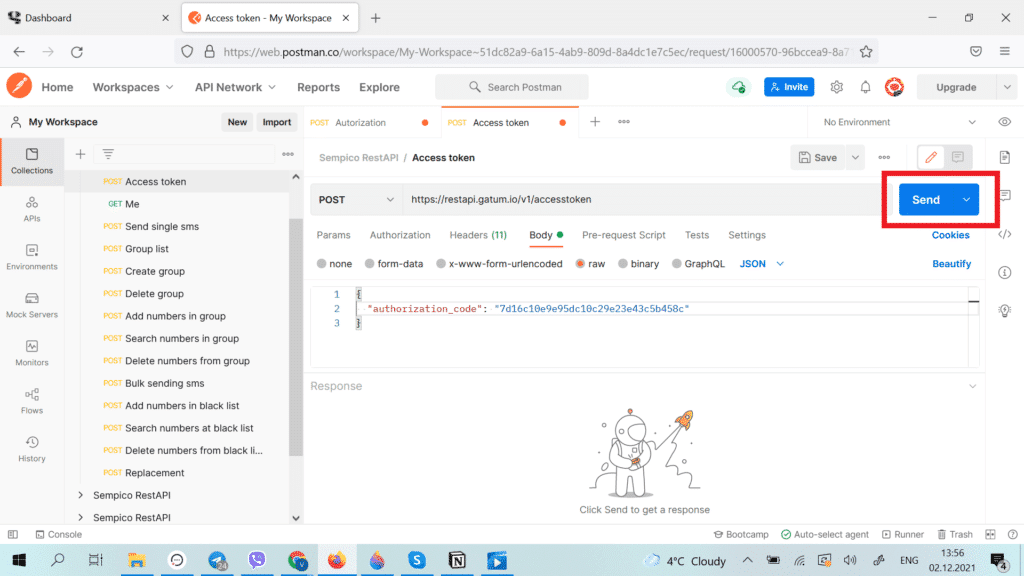The height and width of the screenshot is (576, 1024).
Task: Open the Flows sidebar panel
Action: tap(31, 401)
